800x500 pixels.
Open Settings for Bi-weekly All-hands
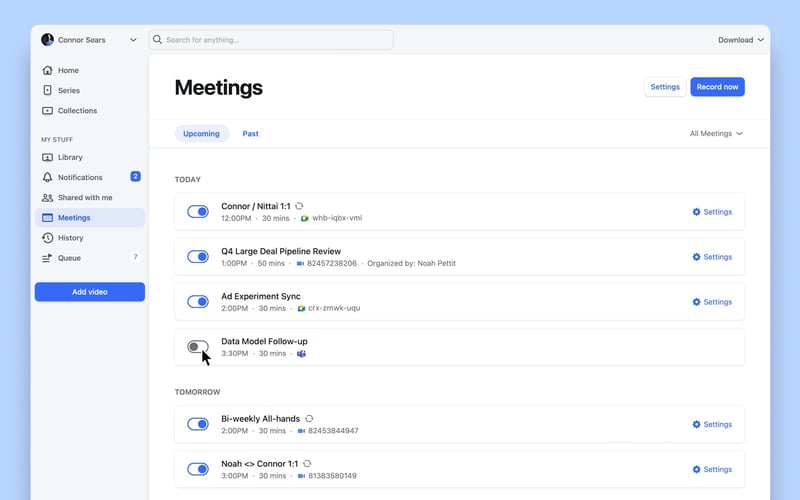point(712,424)
